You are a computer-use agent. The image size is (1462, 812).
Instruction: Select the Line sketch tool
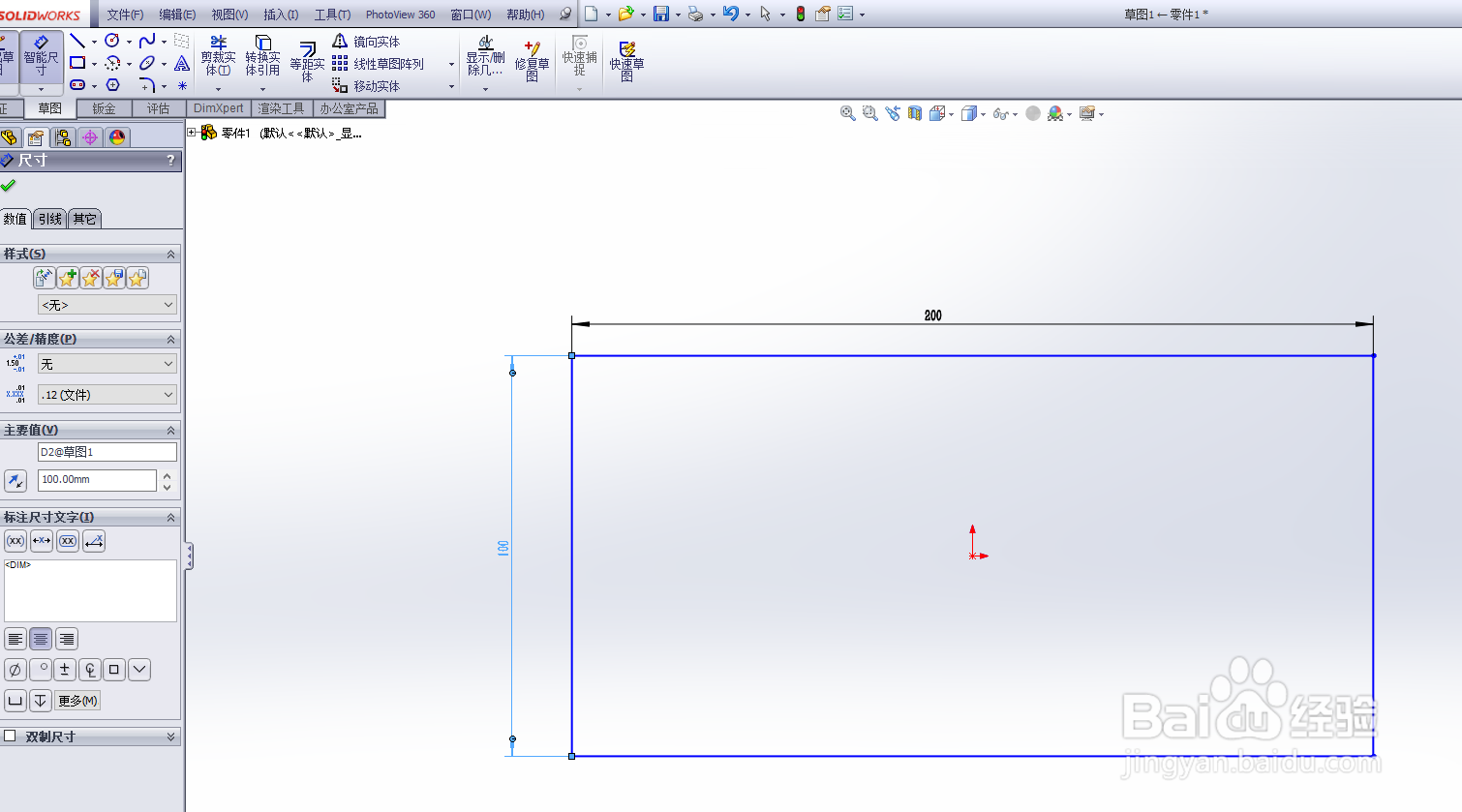[x=77, y=41]
